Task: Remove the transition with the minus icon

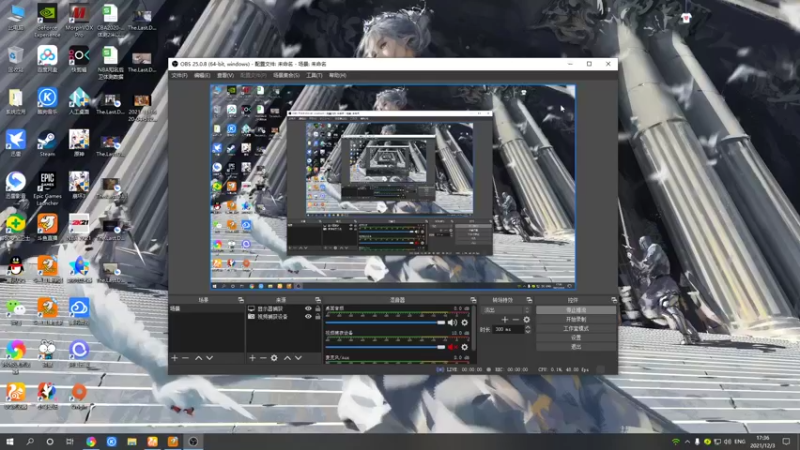Action: (x=515, y=320)
